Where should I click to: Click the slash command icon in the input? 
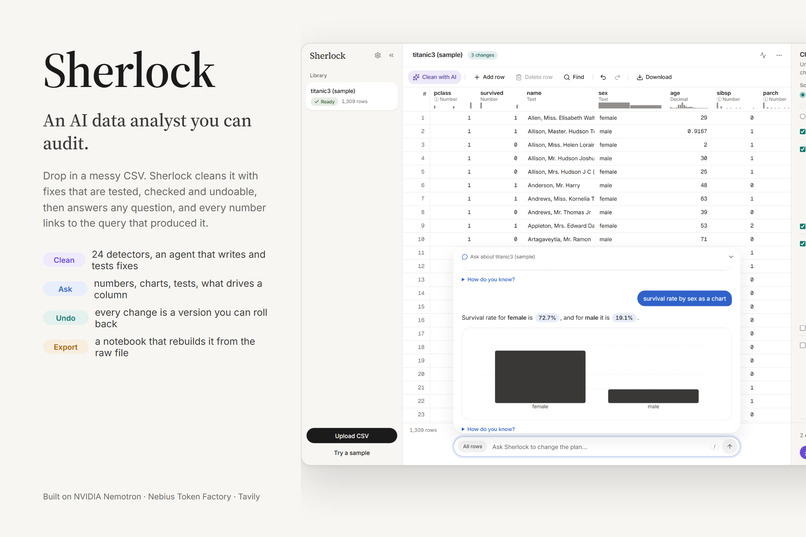[714, 447]
